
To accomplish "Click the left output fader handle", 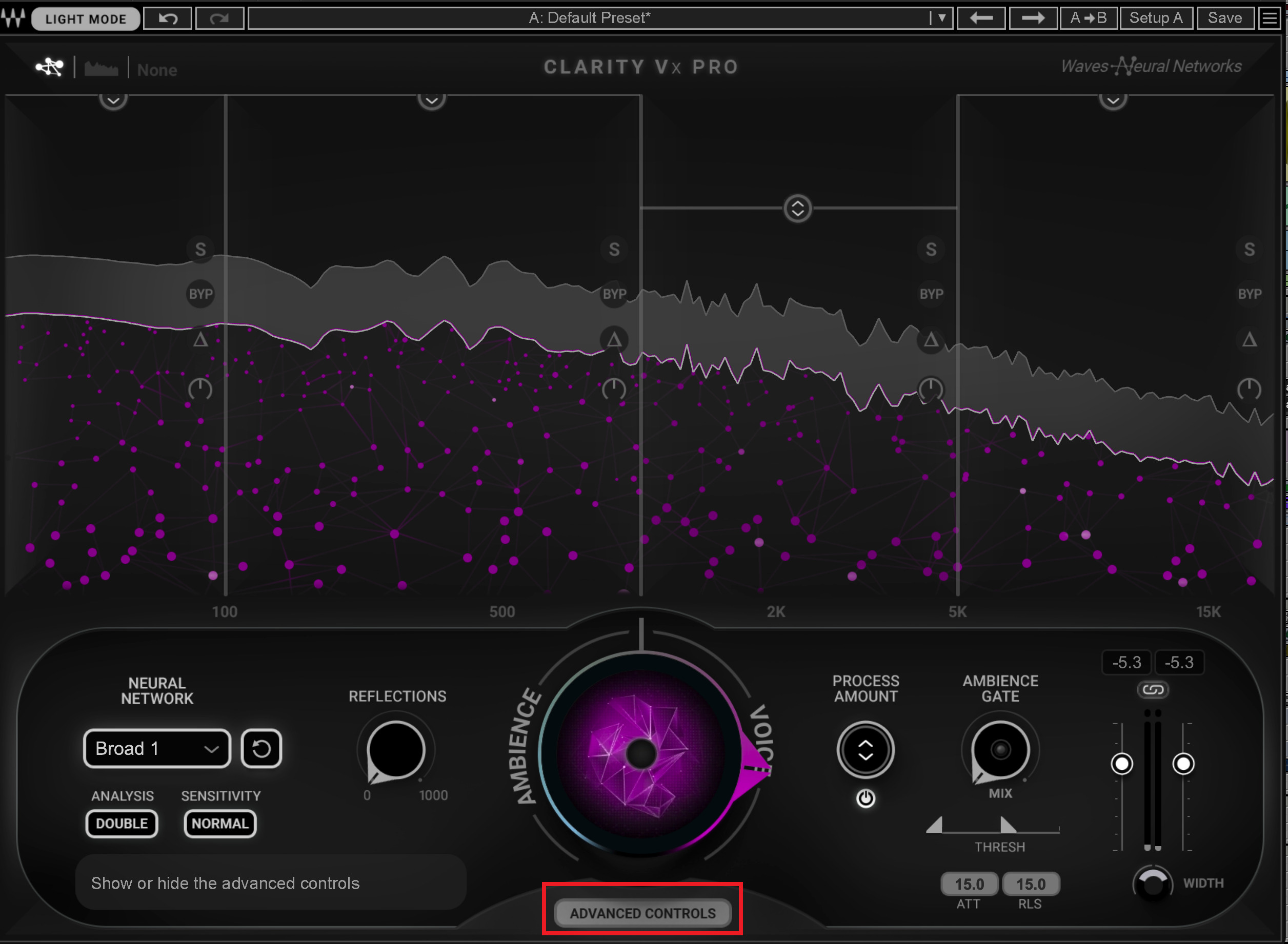I will [x=1122, y=764].
